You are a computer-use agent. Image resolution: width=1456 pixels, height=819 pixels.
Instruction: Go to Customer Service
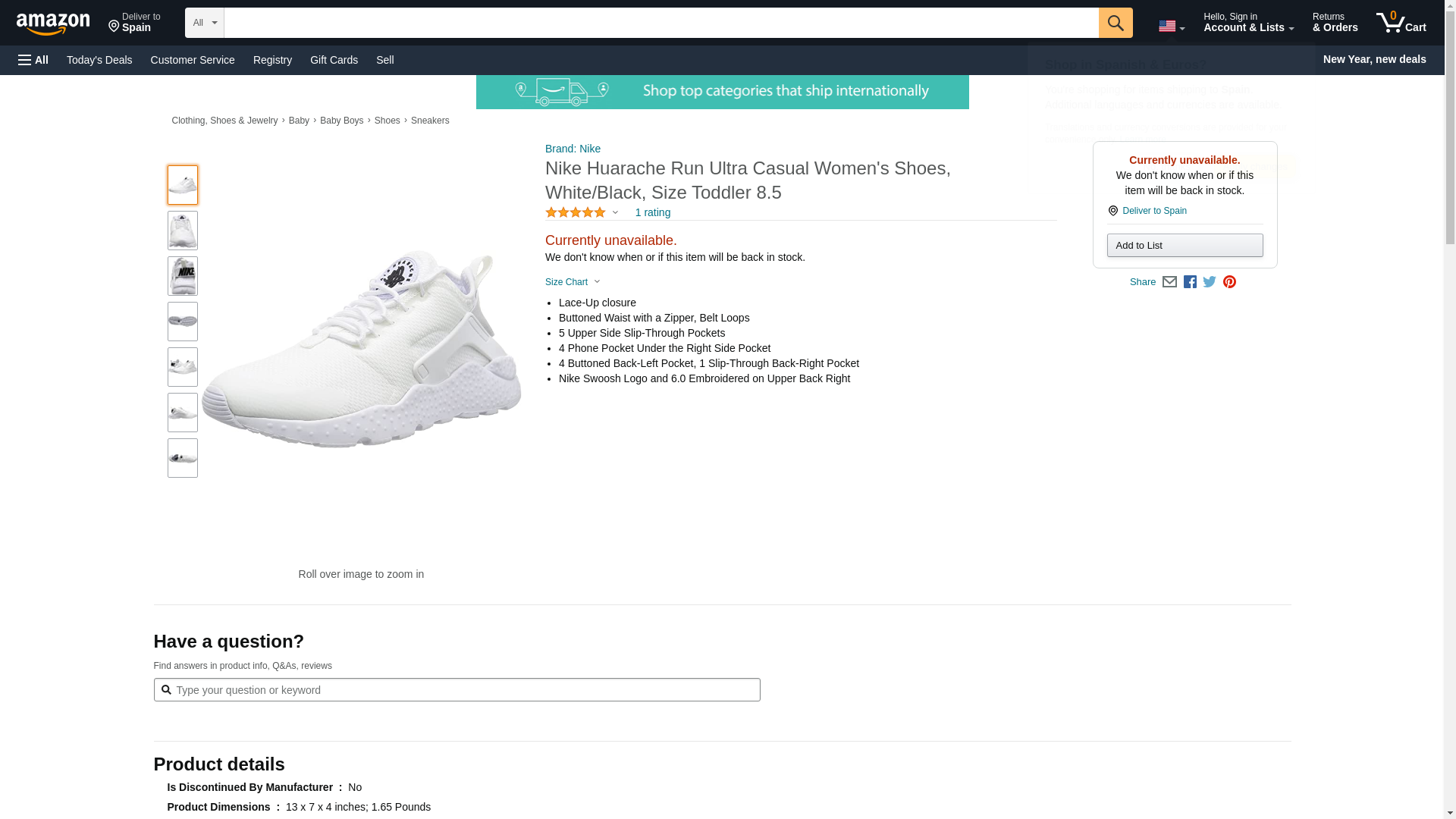tap(193, 60)
